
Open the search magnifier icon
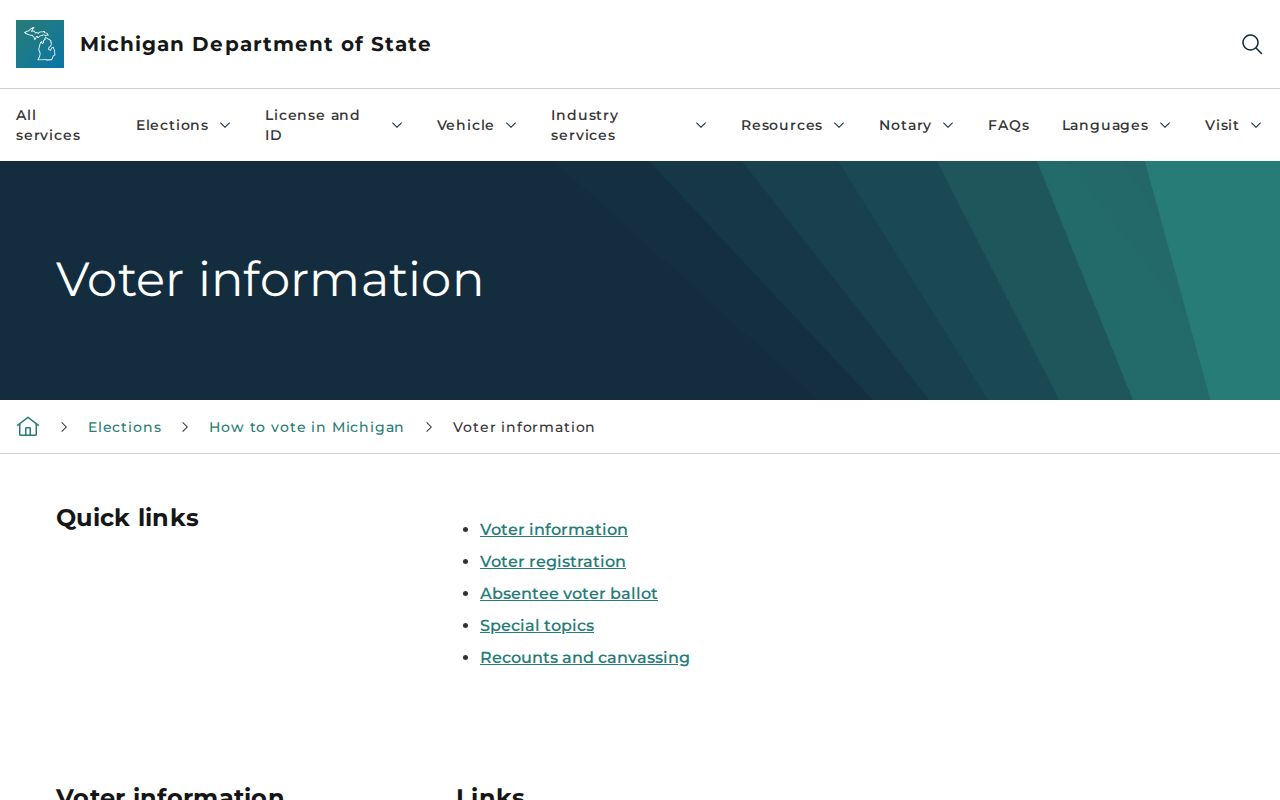click(x=1252, y=44)
